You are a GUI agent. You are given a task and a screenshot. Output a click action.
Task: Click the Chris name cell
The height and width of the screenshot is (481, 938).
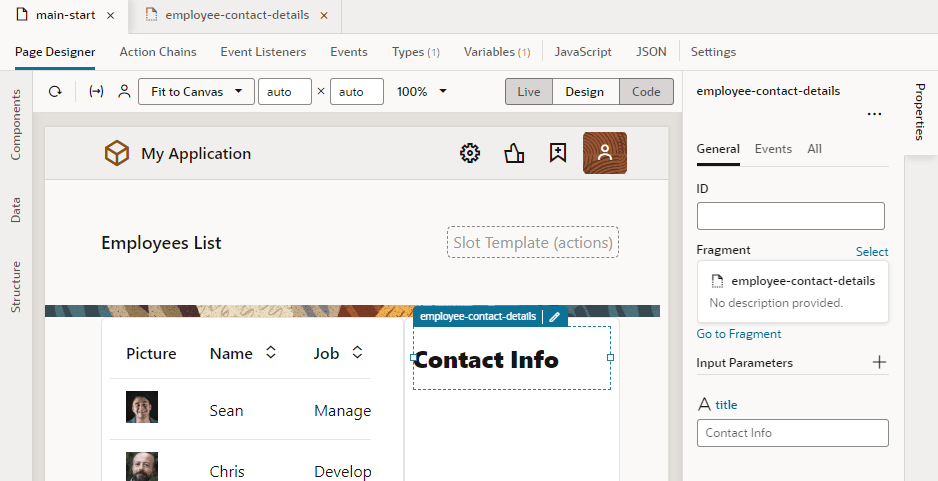pos(227,471)
